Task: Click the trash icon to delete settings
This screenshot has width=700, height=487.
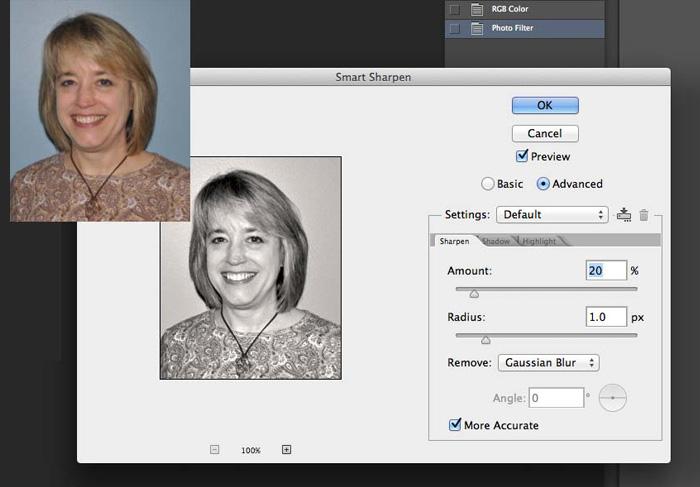Action: [x=644, y=214]
